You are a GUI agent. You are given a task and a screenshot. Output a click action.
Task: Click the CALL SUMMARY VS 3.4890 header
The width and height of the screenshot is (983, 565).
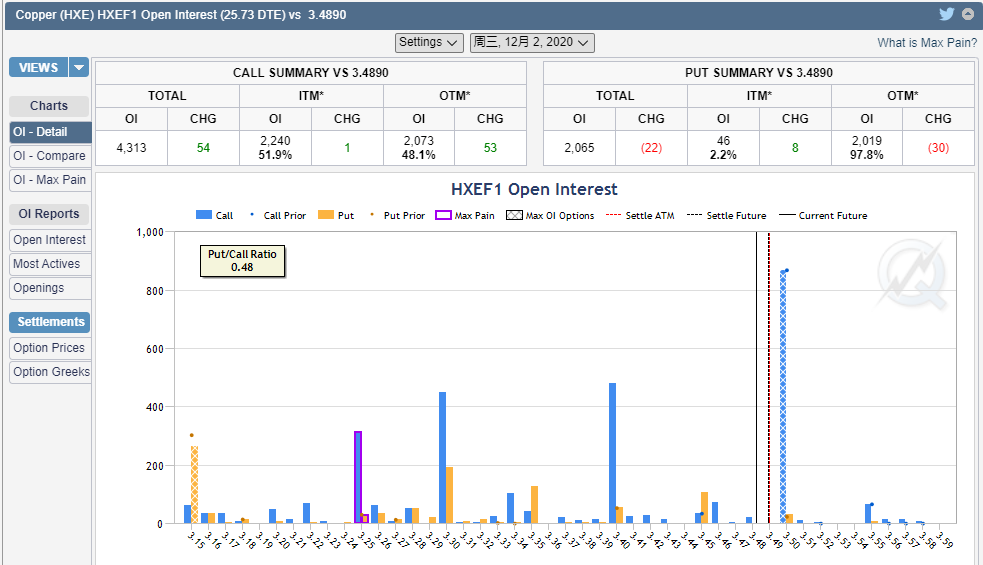[311, 73]
